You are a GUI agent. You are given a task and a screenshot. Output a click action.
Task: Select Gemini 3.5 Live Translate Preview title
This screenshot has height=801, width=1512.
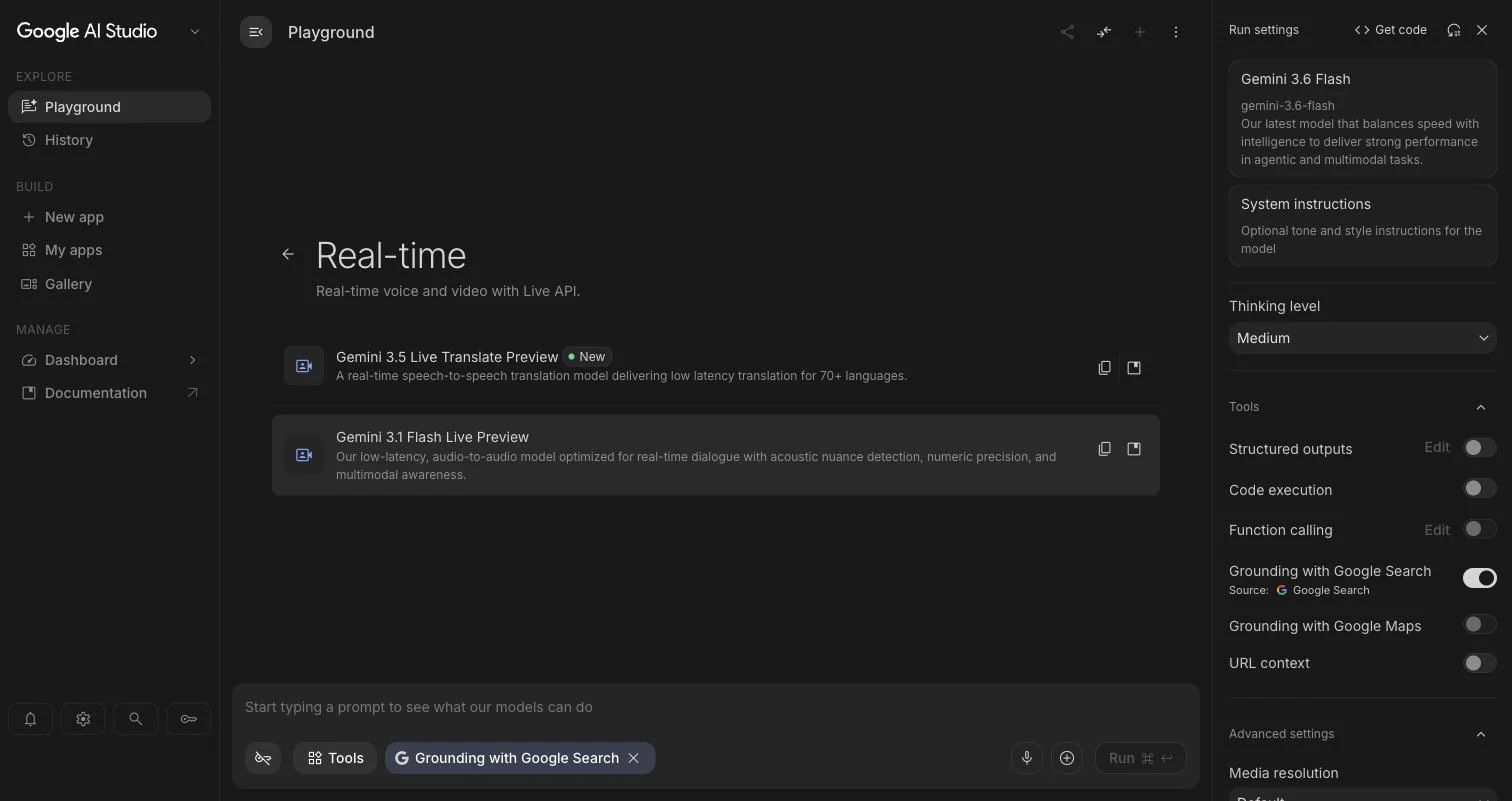pyautogui.click(x=447, y=357)
